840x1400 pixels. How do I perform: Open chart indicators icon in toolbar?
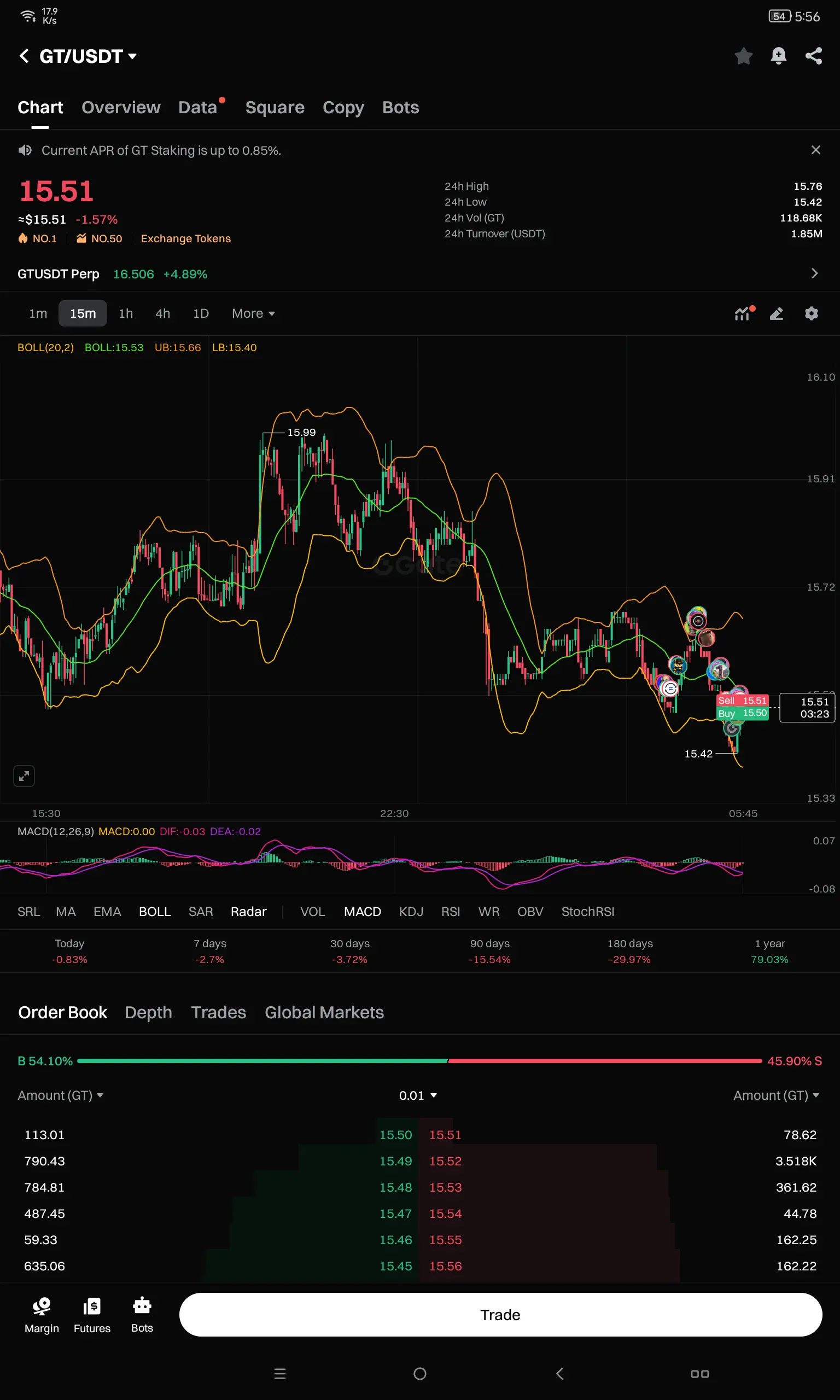point(744,313)
